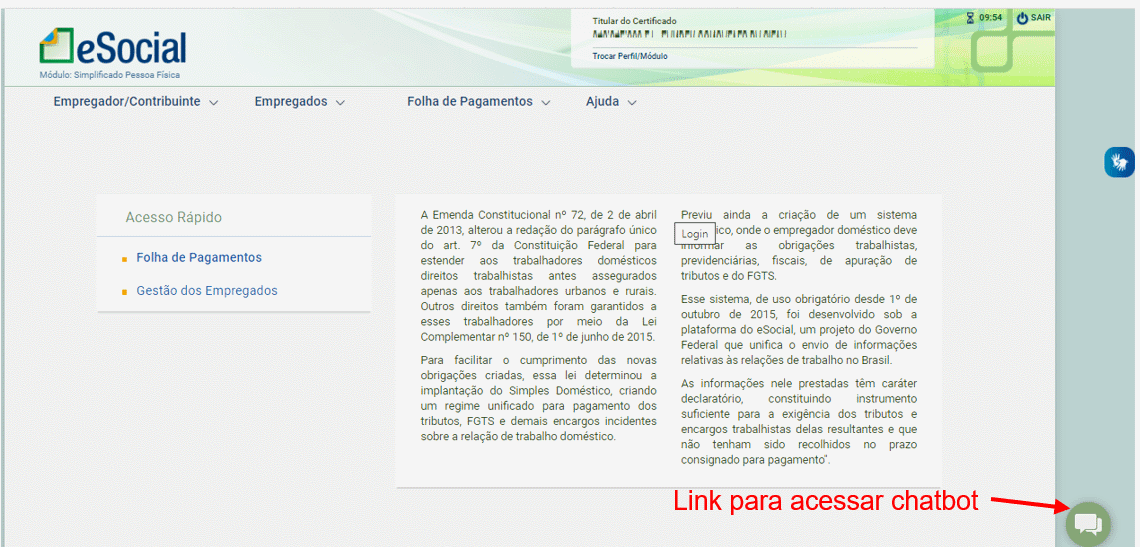This screenshot has width=1140, height=547.
Task: Activate the VLibras sign language accessibility icon
Action: (1119, 161)
